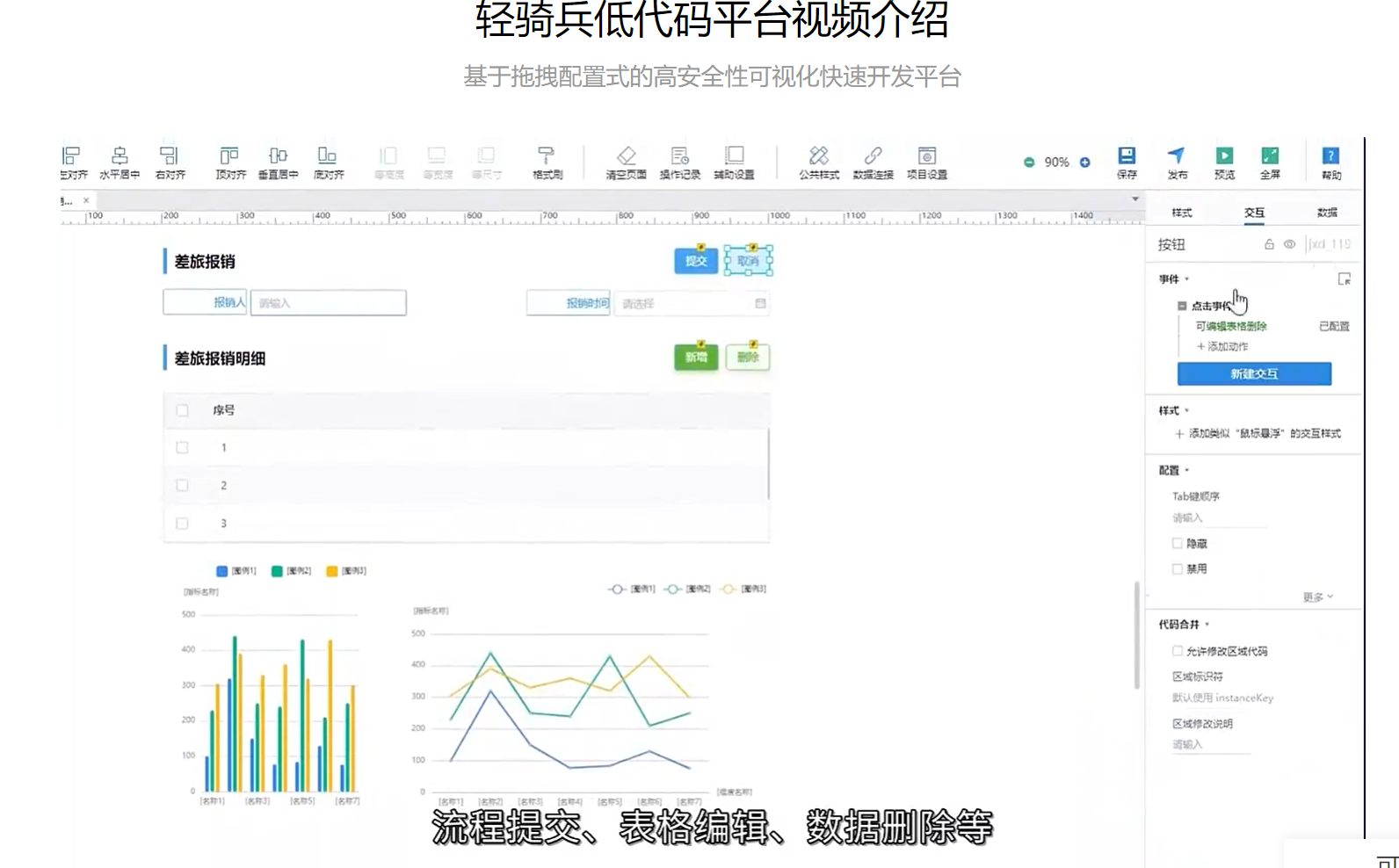1399x868 pixels.
Task: Click the 新建交互 button
Action: point(1254,374)
